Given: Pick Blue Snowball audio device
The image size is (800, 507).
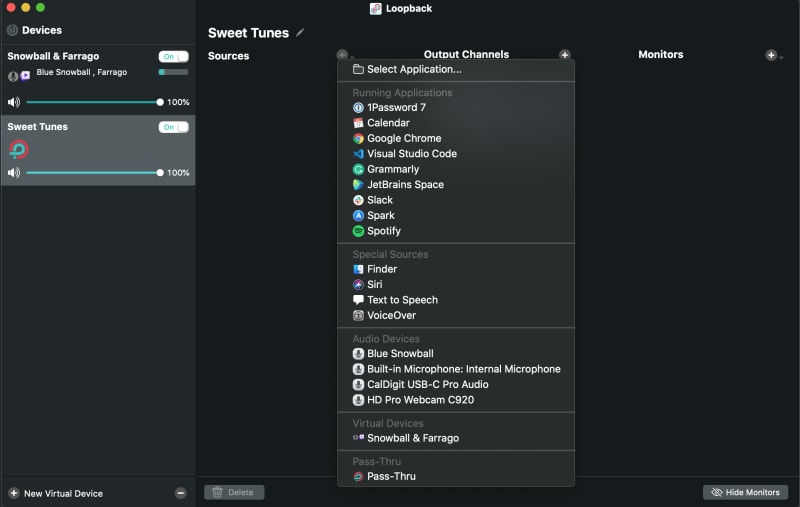Looking at the screenshot, I should [x=456, y=353].
